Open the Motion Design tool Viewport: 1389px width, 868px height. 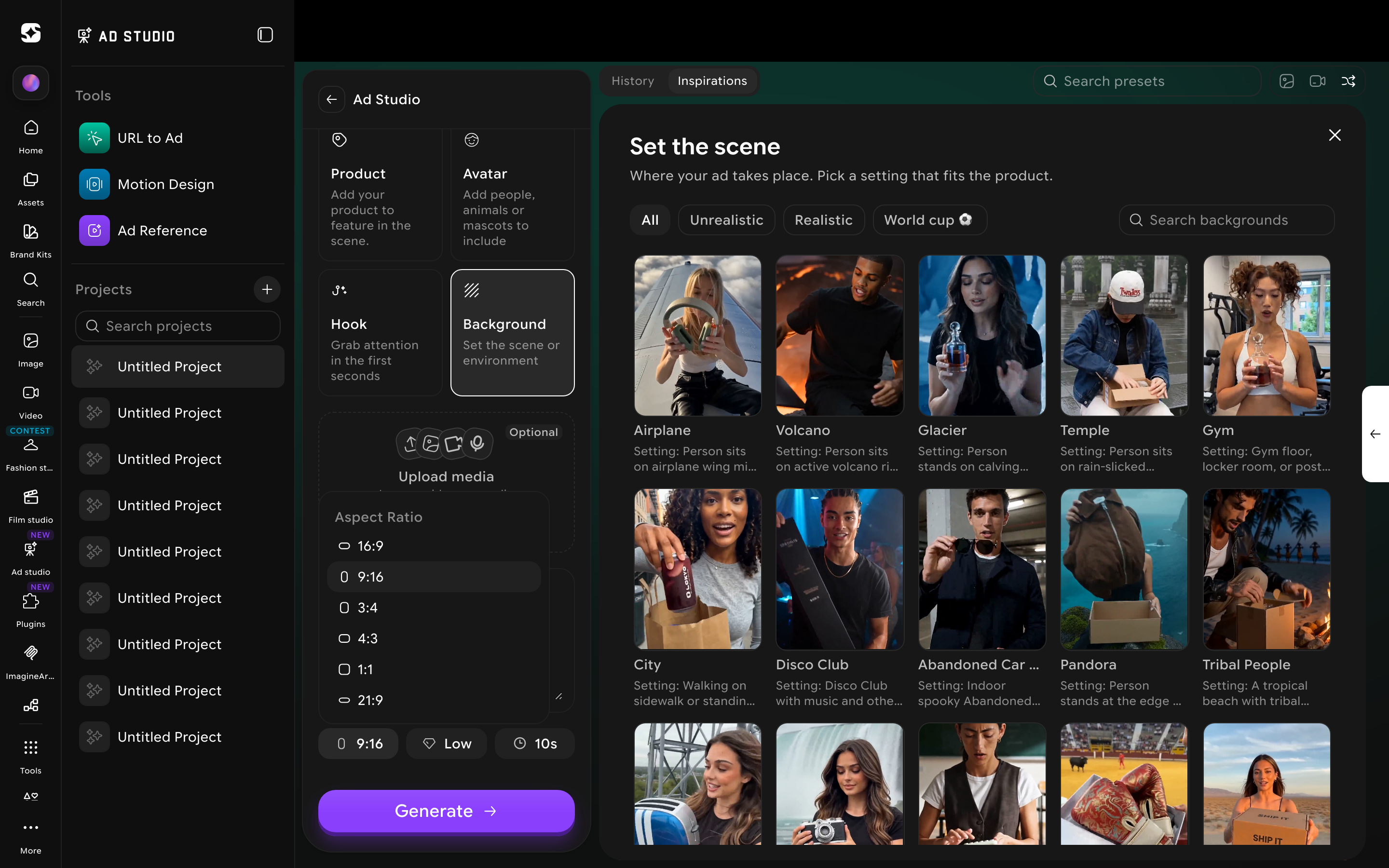coord(178,184)
